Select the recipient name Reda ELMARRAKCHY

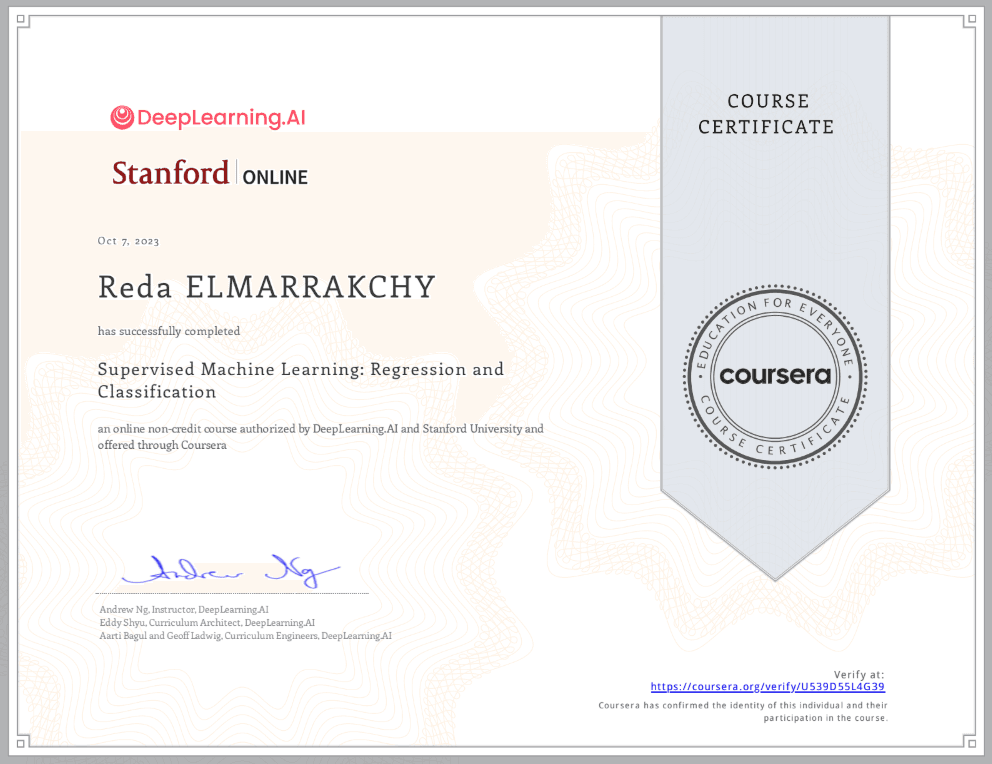(x=267, y=287)
